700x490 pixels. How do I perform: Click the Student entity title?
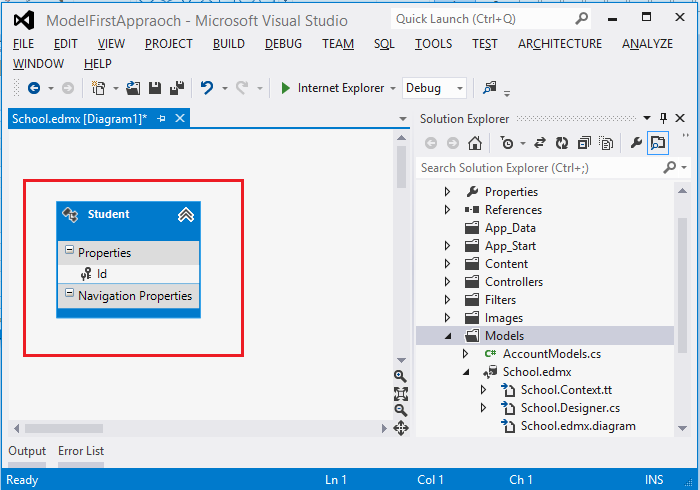point(108,214)
